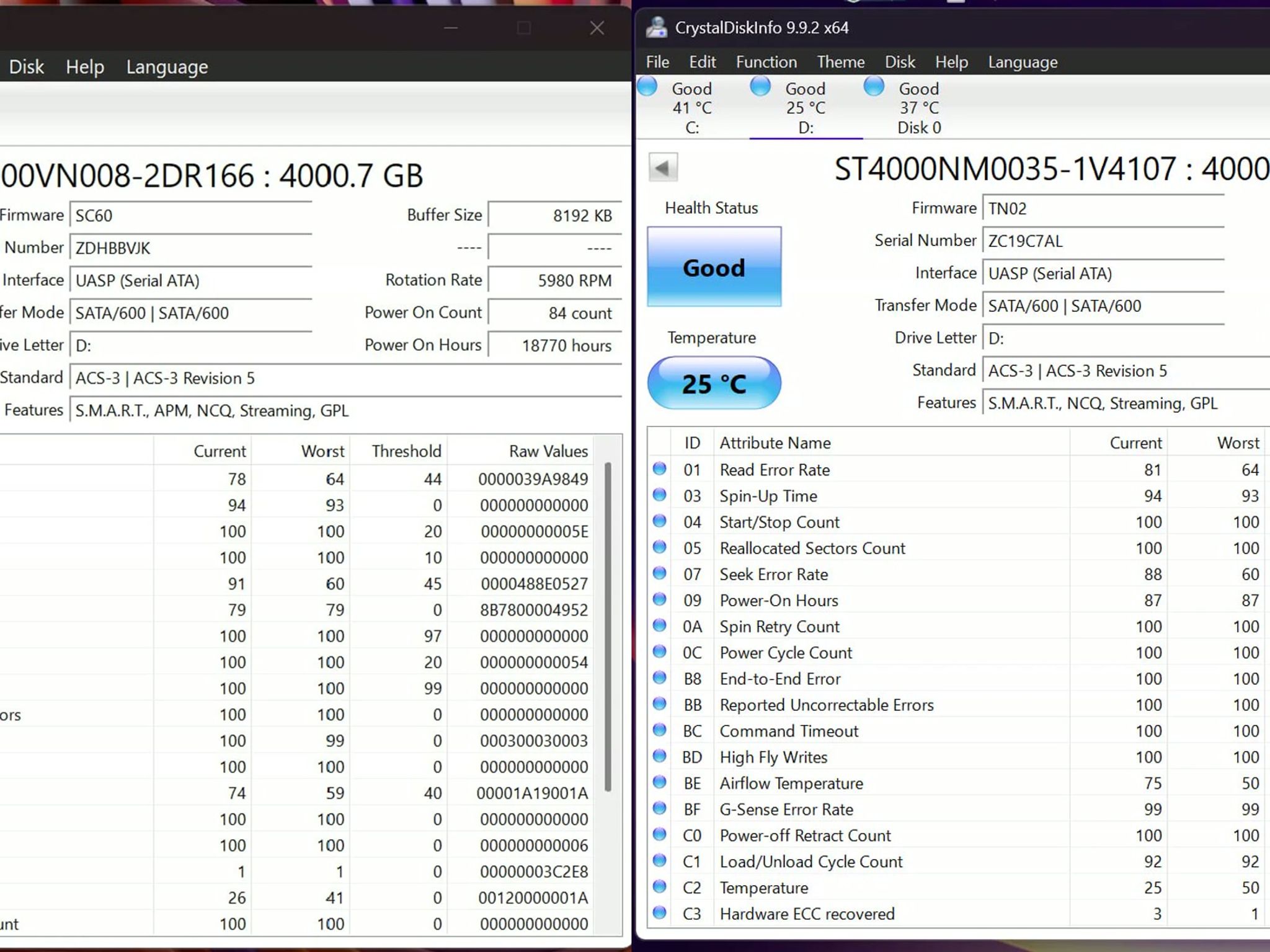The width and height of the screenshot is (1270, 952).
Task: Click the Serial Number field ZC19C7AL
Action: pyautogui.click(x=1103, y=240)
